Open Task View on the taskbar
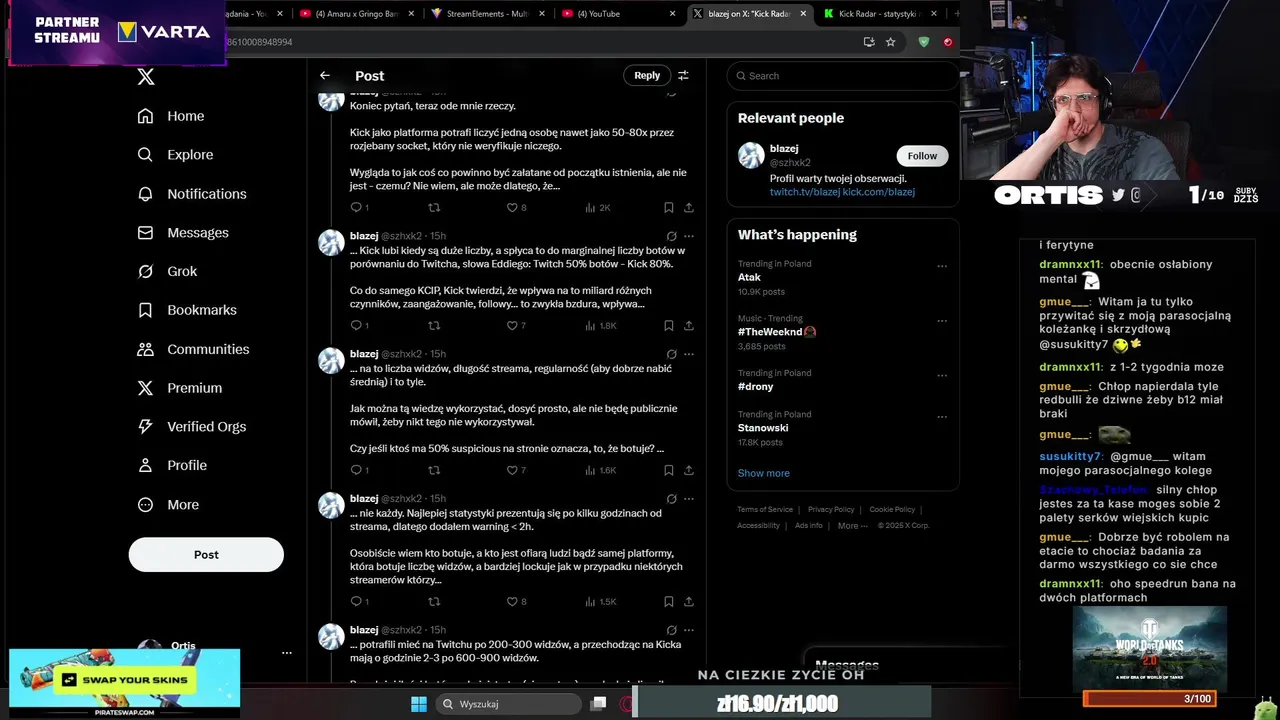The image size is (1280, 720). click(x=598, y=704)
